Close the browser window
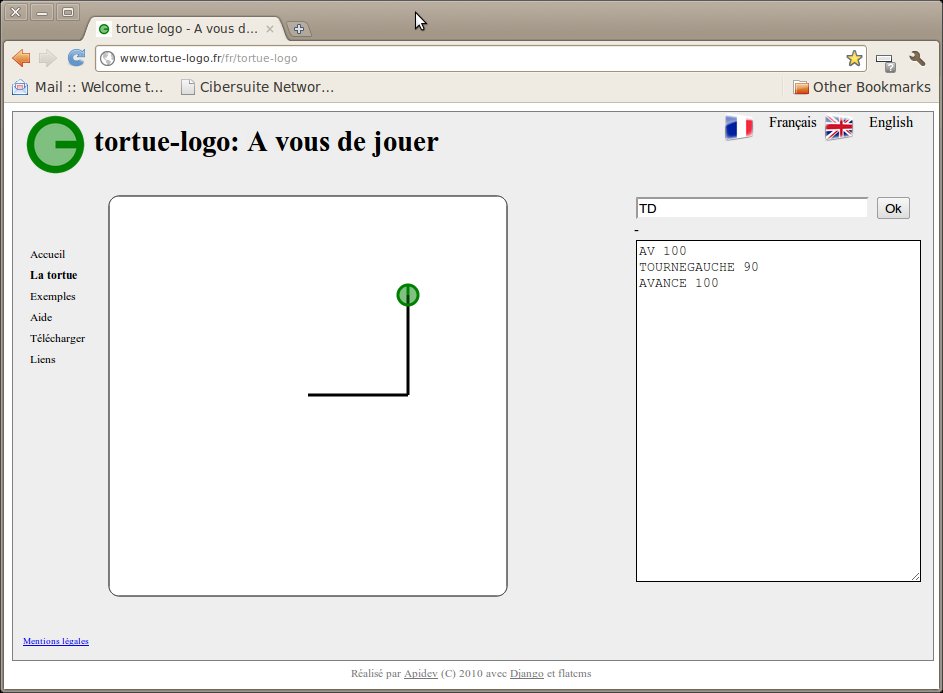The width and height of the screenshot is (943, 693). [16, 11]
